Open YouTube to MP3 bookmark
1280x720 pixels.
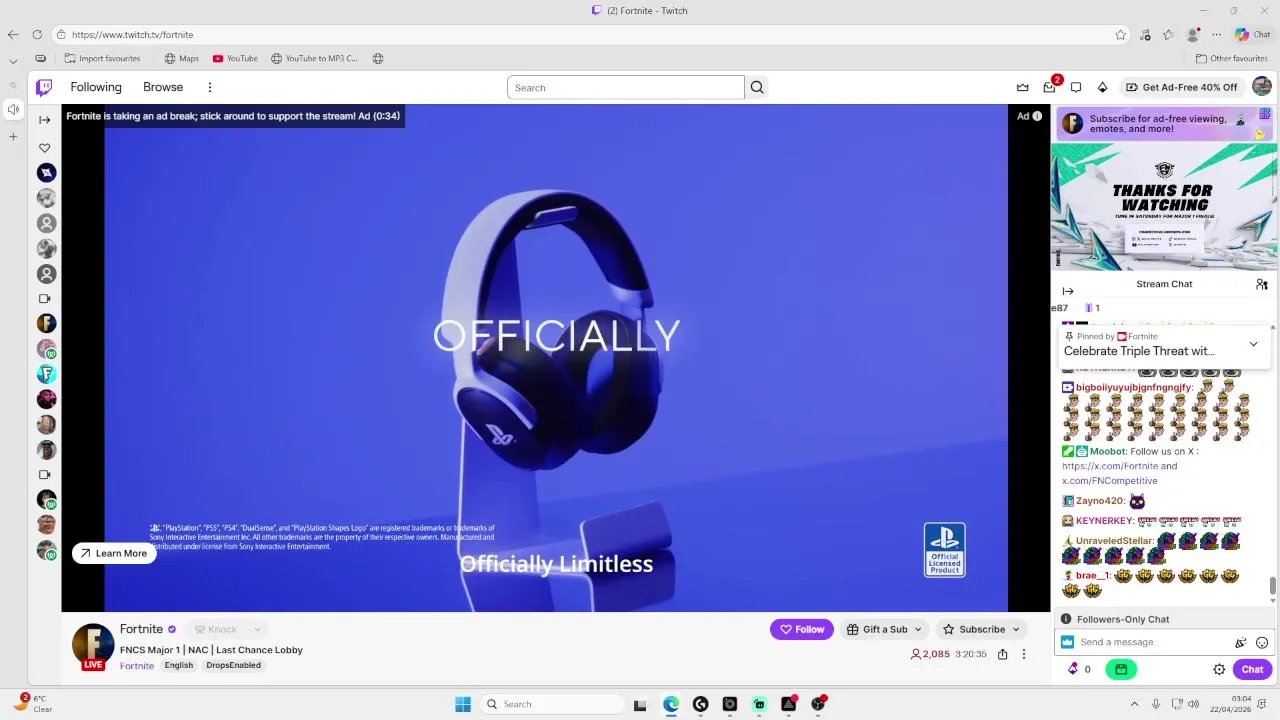(314, 59)
